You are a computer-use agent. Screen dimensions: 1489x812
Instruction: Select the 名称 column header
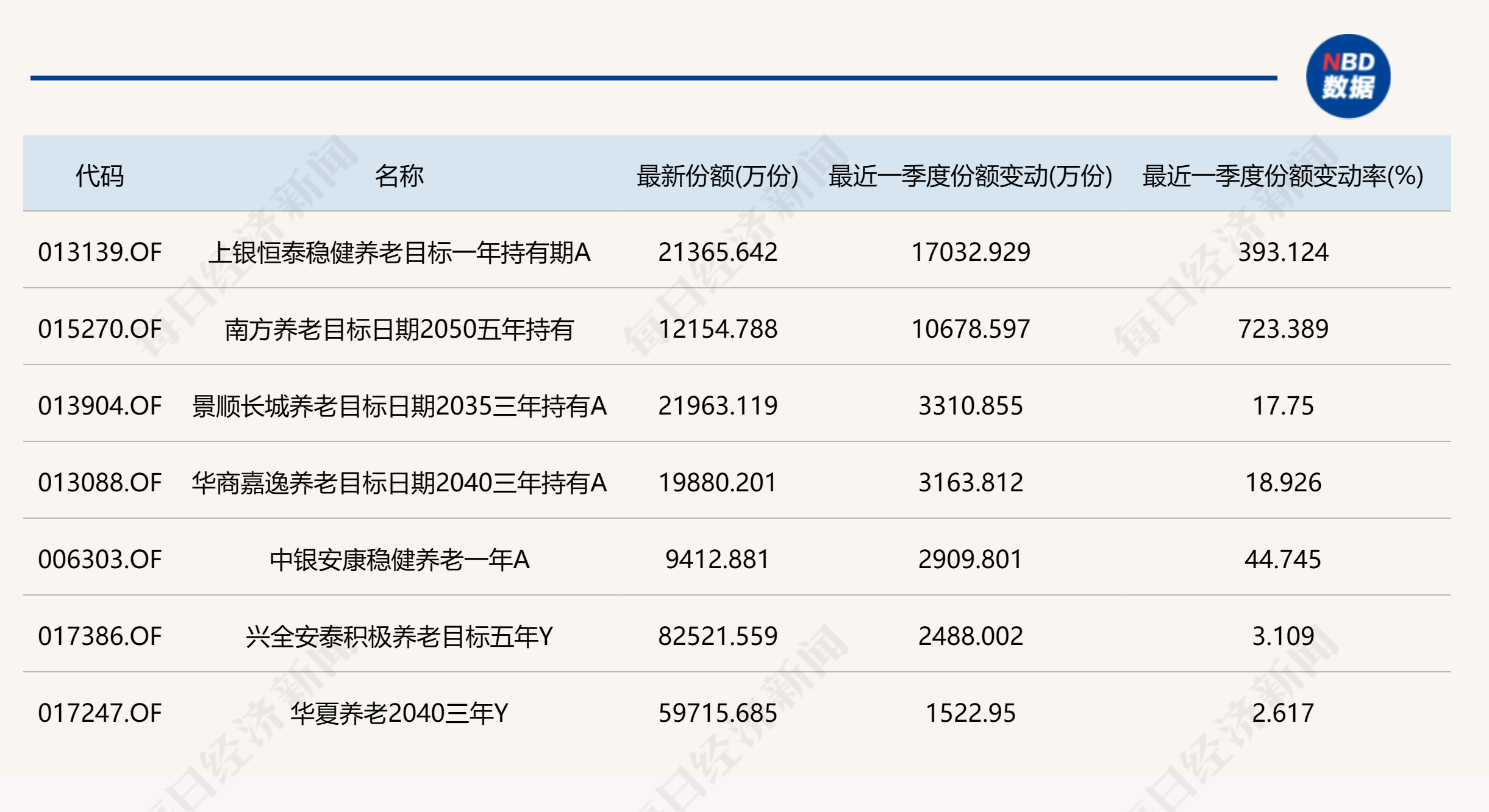[x=399, y=176]
